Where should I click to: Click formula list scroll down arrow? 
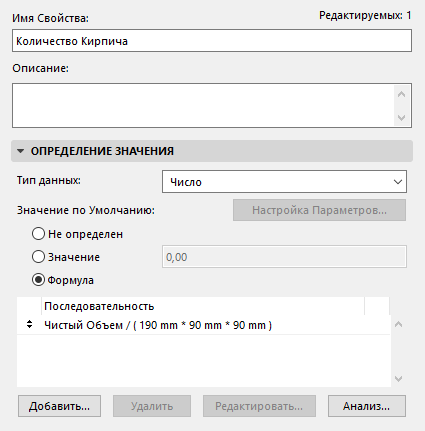(398, 379)
